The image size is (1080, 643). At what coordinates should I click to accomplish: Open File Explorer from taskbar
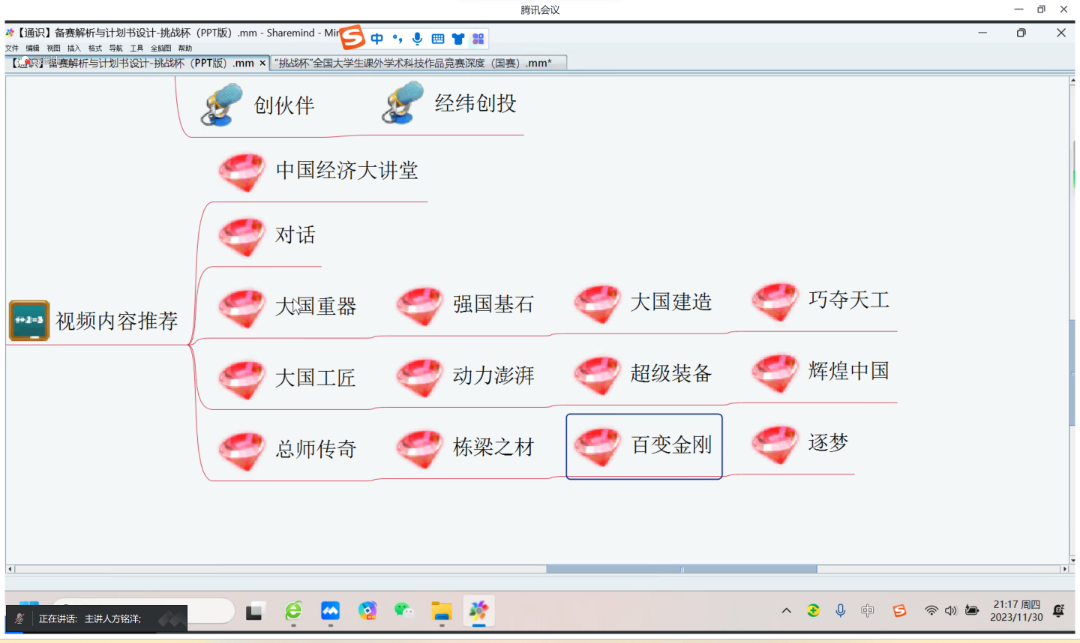click(x=441, y=610)
